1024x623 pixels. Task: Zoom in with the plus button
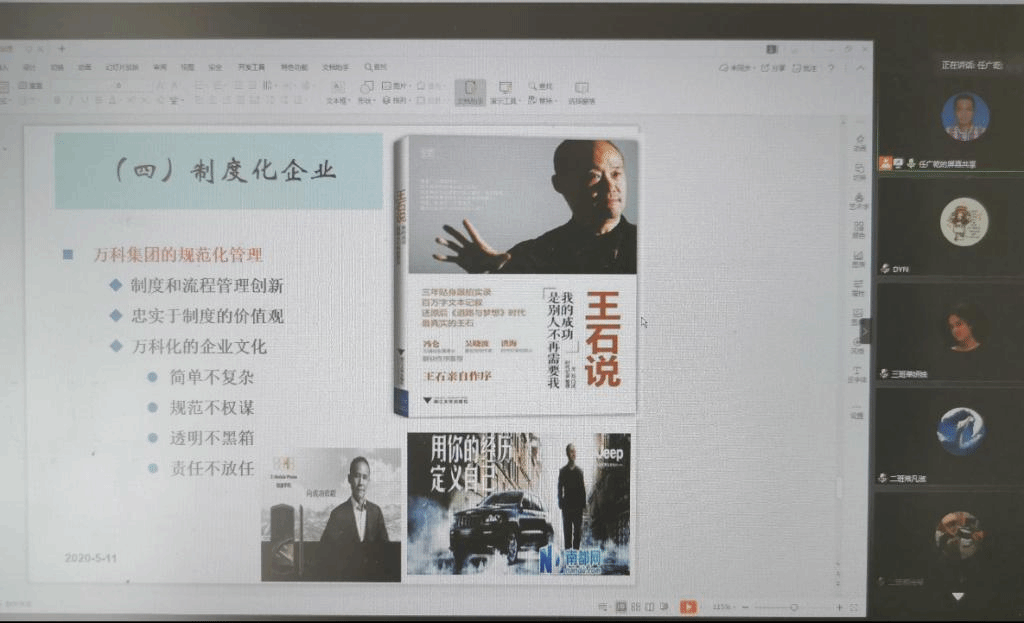tap(839, 607)
